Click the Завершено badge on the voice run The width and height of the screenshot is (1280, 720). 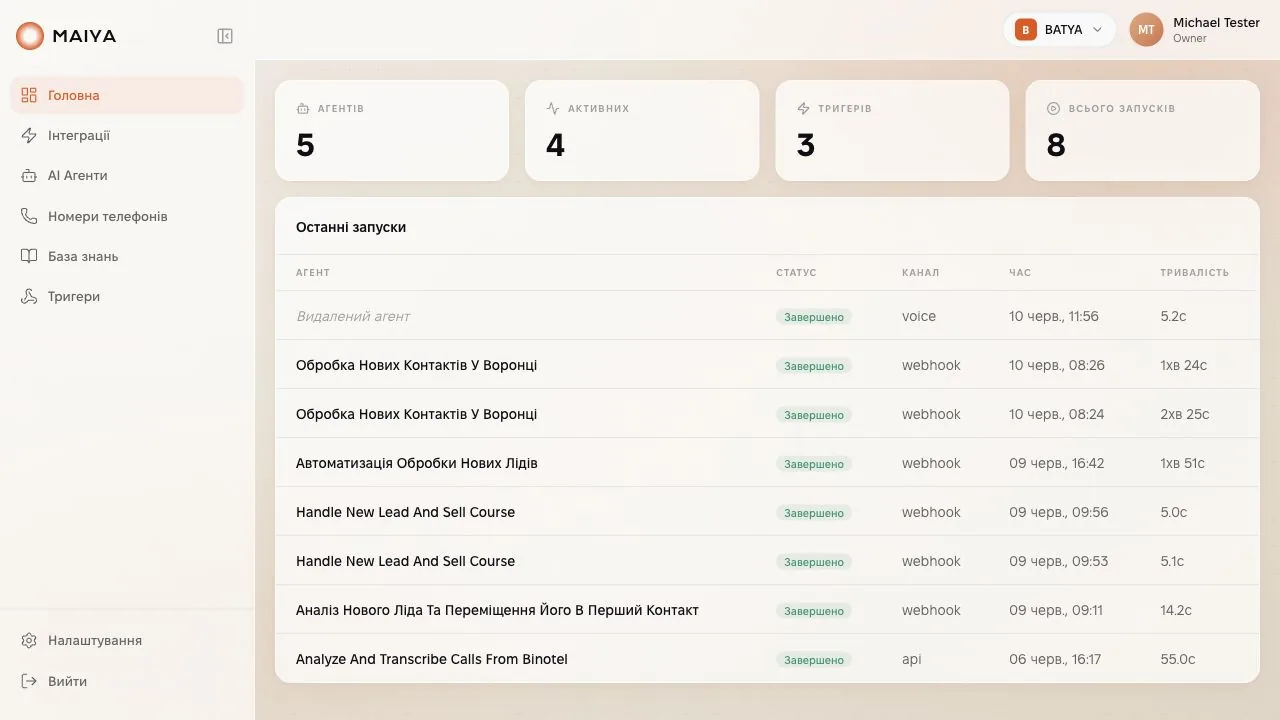(x=814, y=317)
